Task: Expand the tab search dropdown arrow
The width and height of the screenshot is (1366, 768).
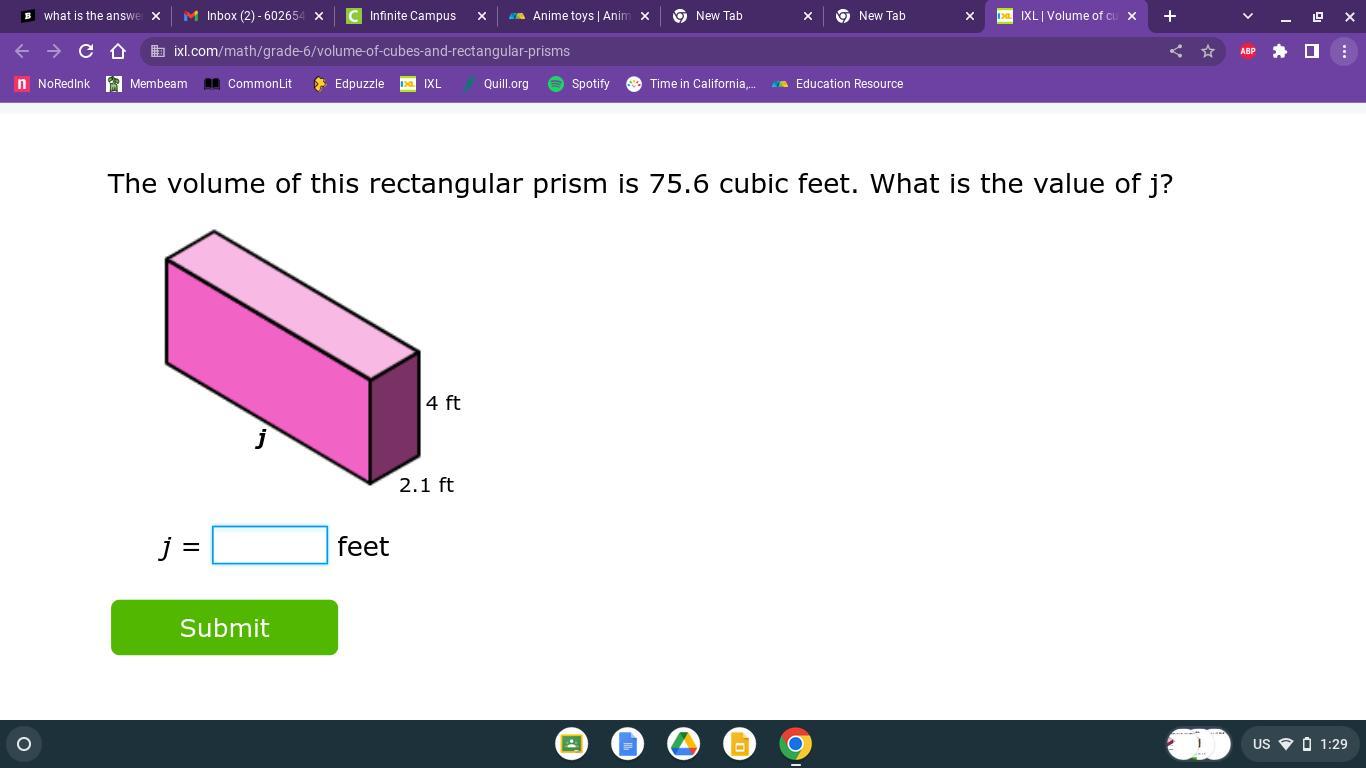Action: (1247, 16)
